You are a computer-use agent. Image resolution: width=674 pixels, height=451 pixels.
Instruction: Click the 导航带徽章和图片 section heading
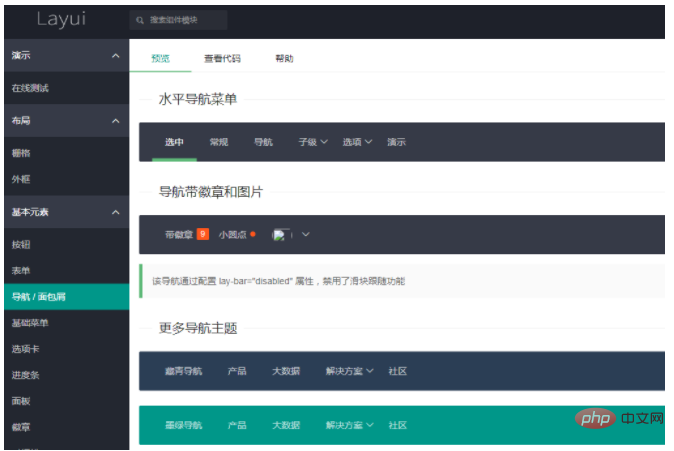tap(211, 192)
